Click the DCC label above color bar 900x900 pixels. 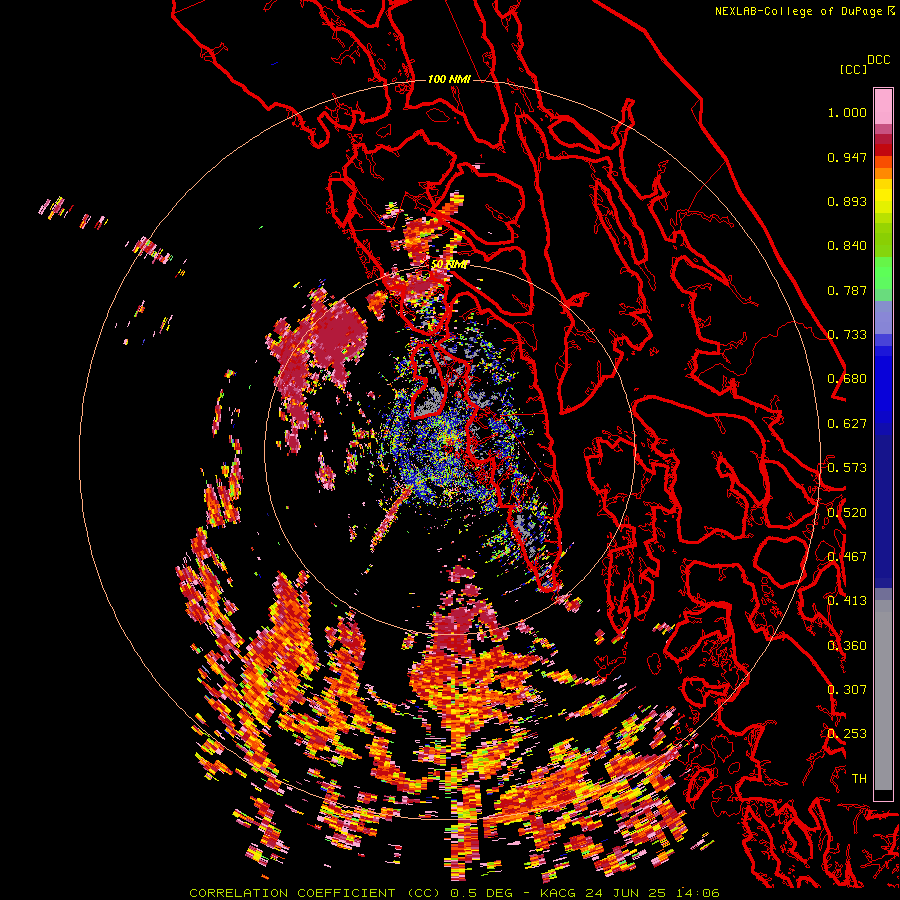tap(879, 60)
